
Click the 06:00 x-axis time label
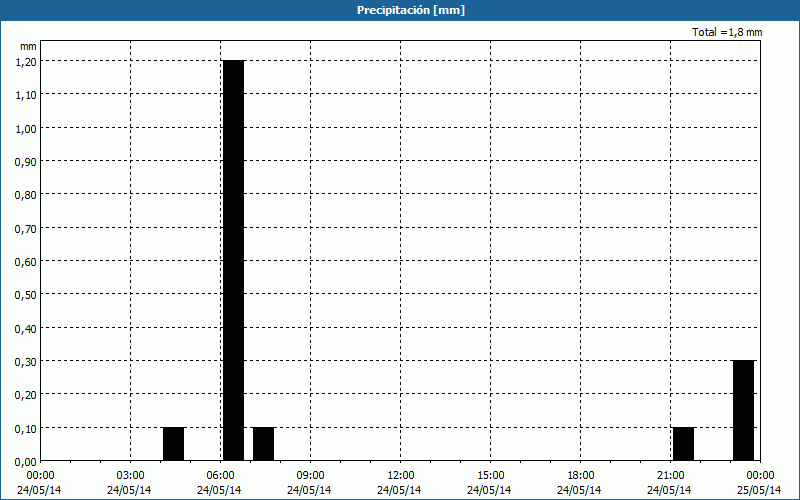point(220,476)
